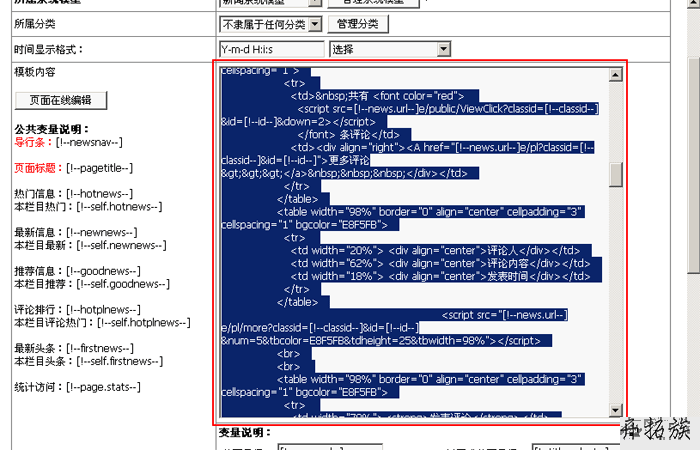Click the 公共变量说明 heading
Viewport: 700px width, 450px height.
click(51, 129)
